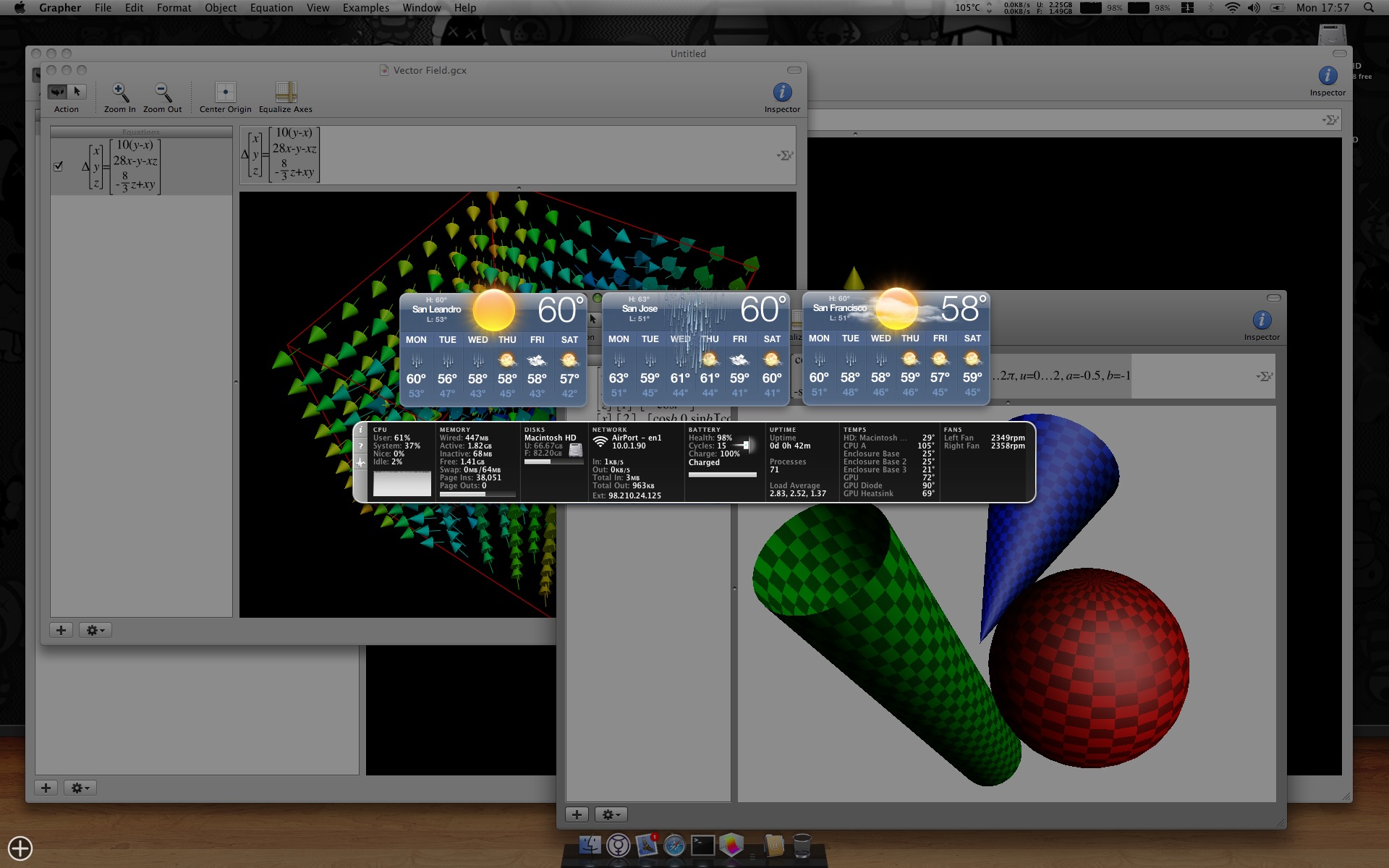Click Zoom In magnifier in Vector Field window
The height and width of the screenshot is (868, 1389).
[x=119, y=93]
